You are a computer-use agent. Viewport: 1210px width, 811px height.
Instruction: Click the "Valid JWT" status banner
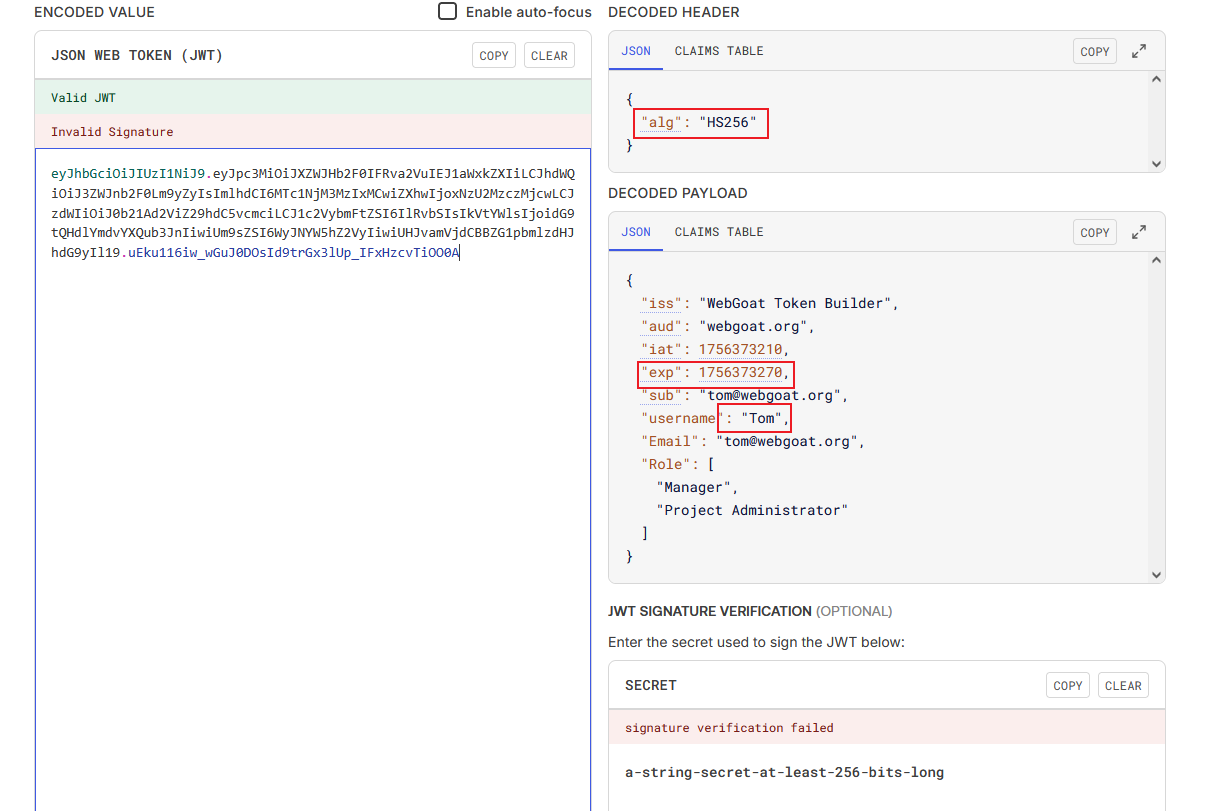313,98
